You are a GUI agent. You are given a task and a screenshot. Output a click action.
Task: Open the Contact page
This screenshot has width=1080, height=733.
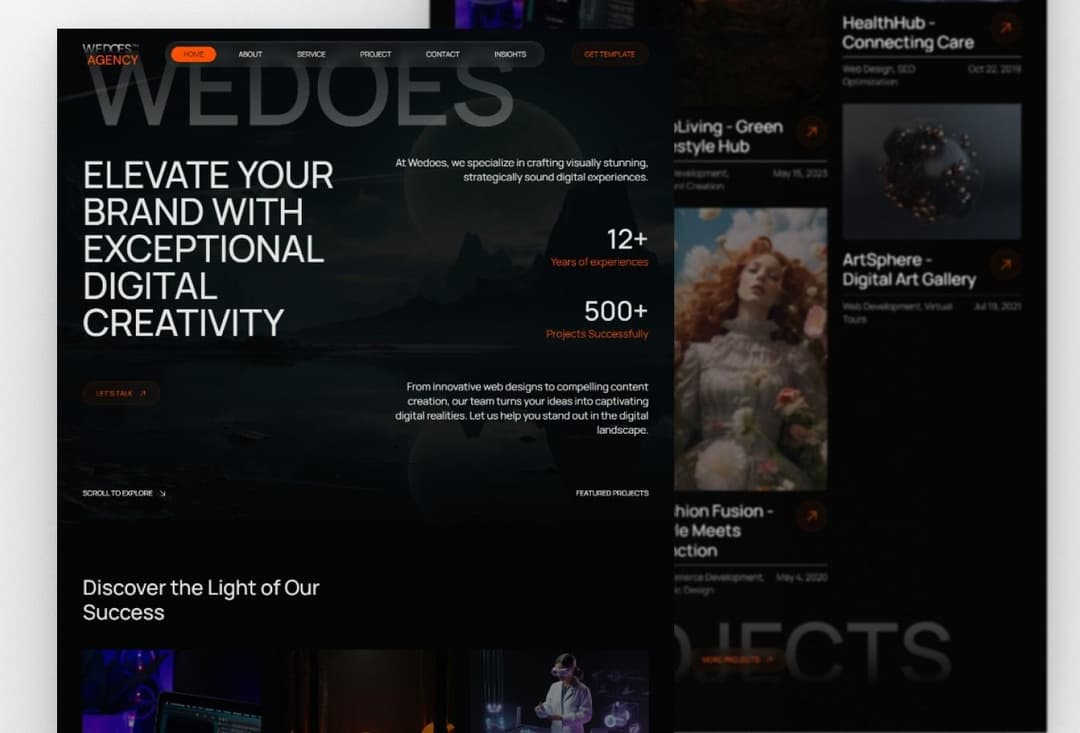442,54
